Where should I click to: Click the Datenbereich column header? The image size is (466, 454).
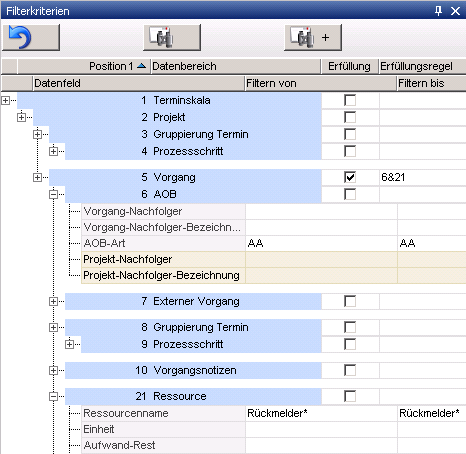[x=235, y=66]
